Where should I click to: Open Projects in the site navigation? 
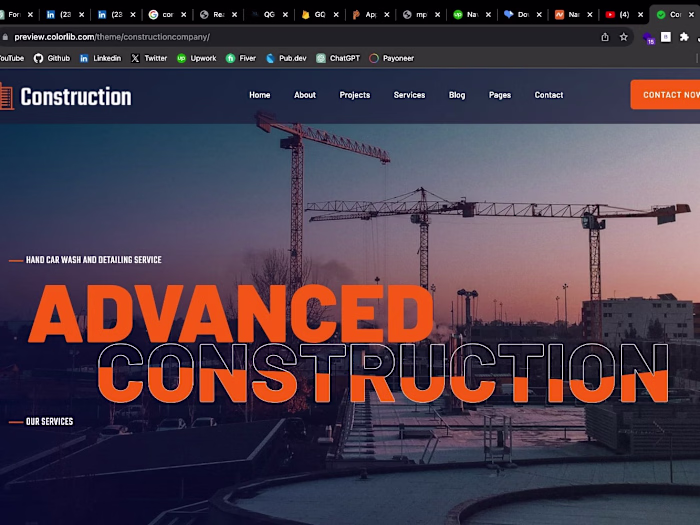pos(354,95)
